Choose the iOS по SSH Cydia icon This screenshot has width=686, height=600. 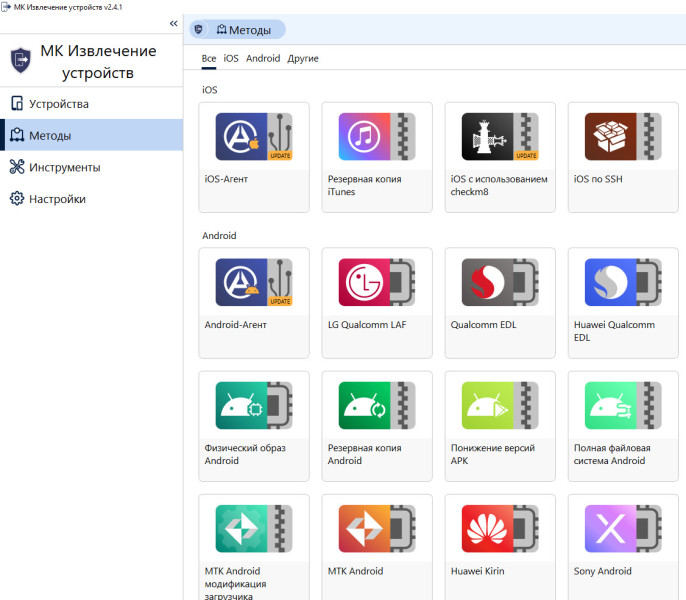[x=623, y=137]
